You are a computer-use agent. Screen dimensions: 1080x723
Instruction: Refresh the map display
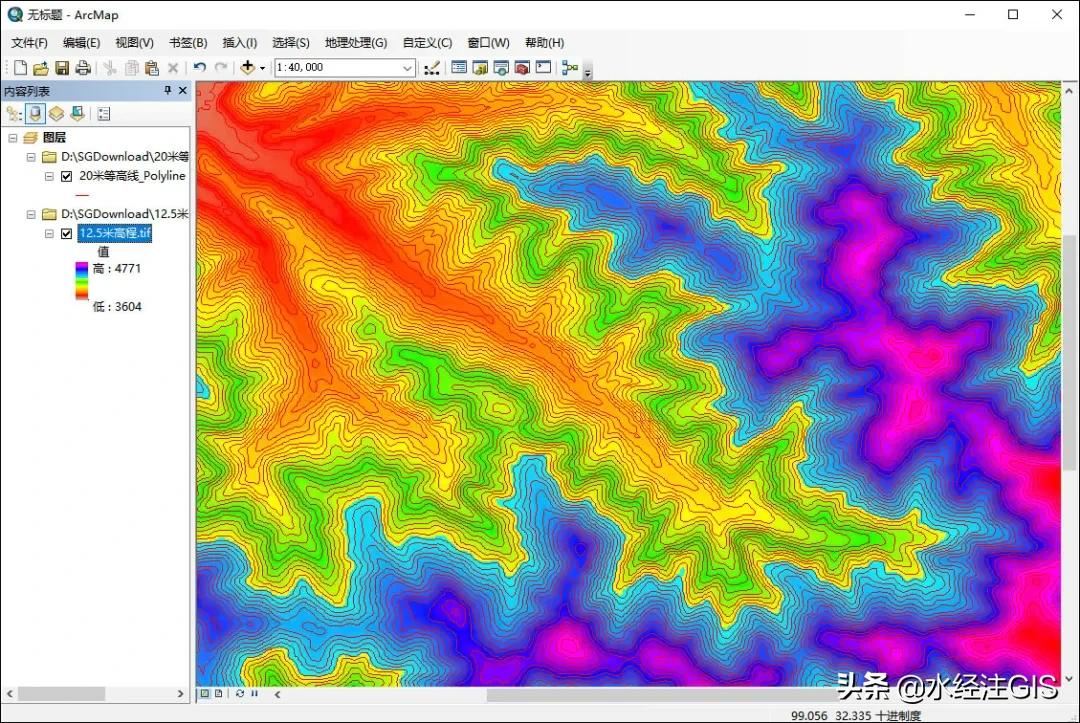(240, 694)
